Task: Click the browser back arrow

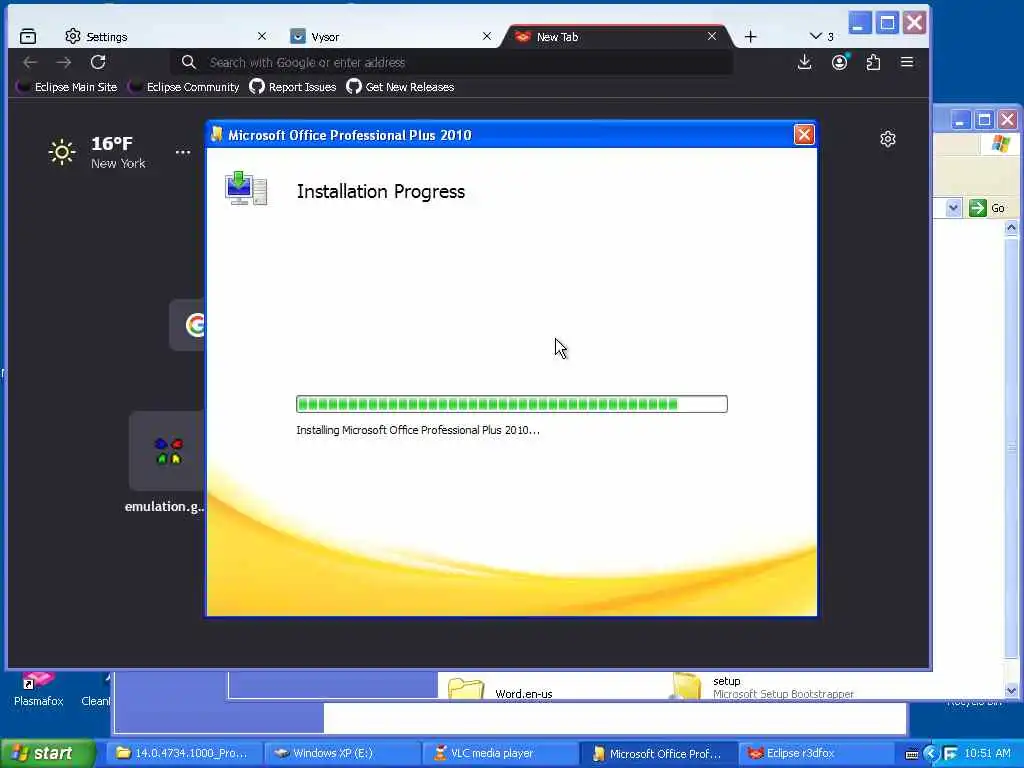Action: coord(30,62)
